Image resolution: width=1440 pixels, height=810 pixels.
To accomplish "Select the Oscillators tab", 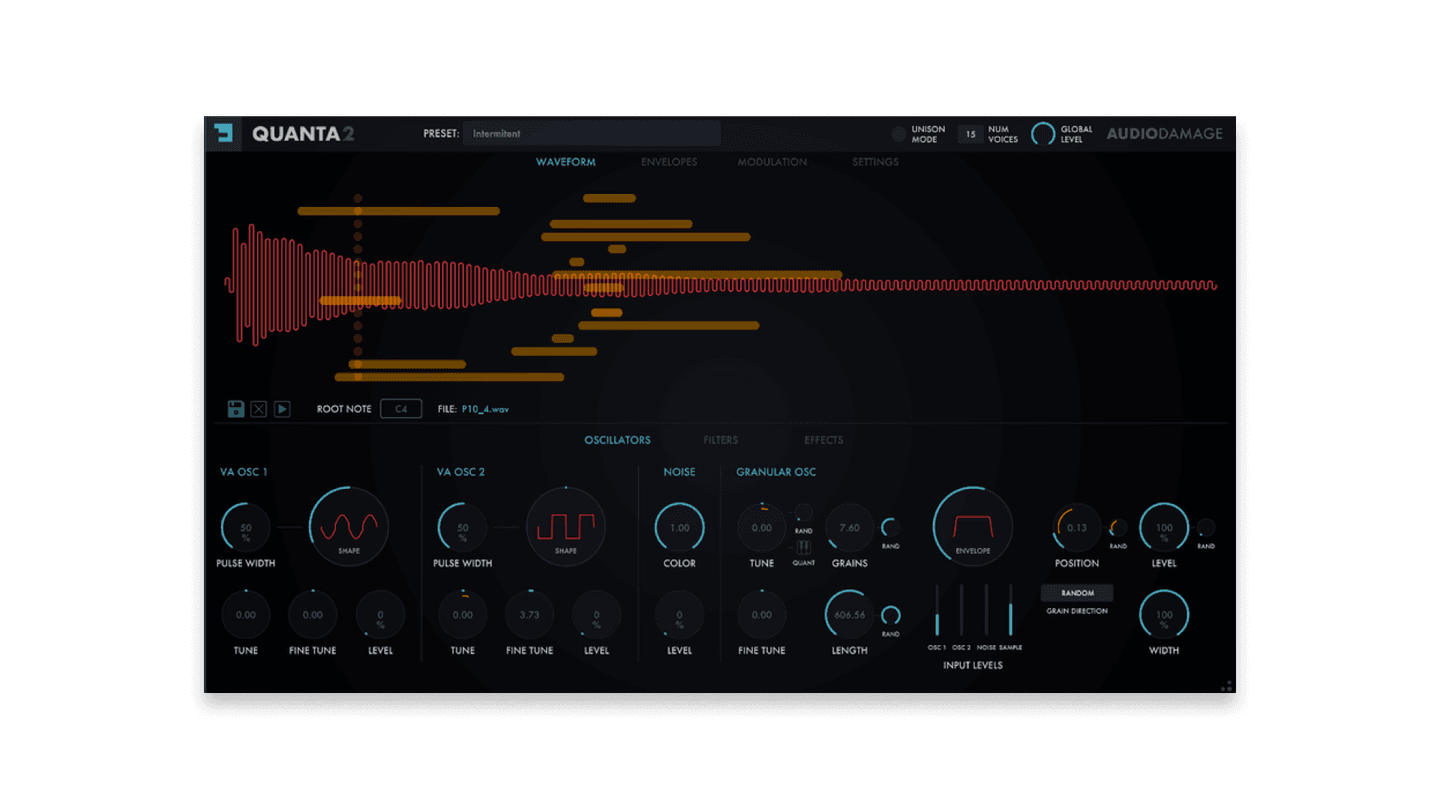I will pyautogui.click(x=617, y=440).
